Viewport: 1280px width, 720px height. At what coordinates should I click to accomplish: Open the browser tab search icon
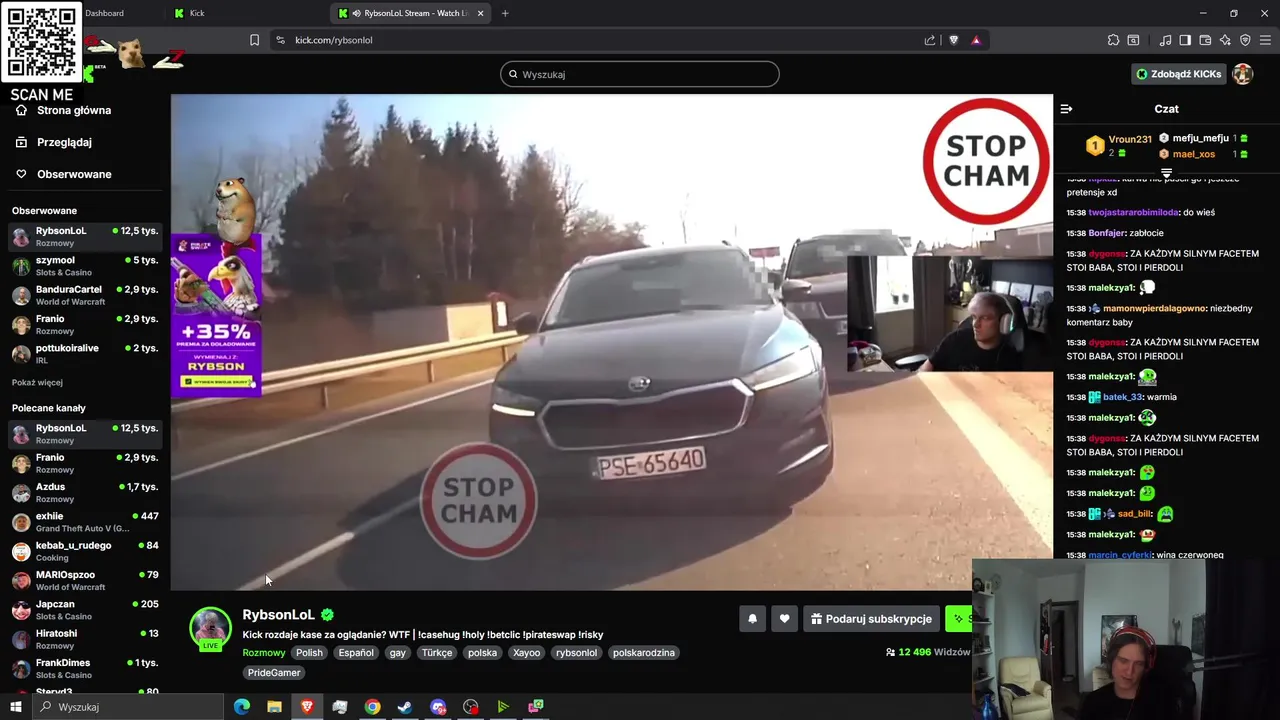1133,40
